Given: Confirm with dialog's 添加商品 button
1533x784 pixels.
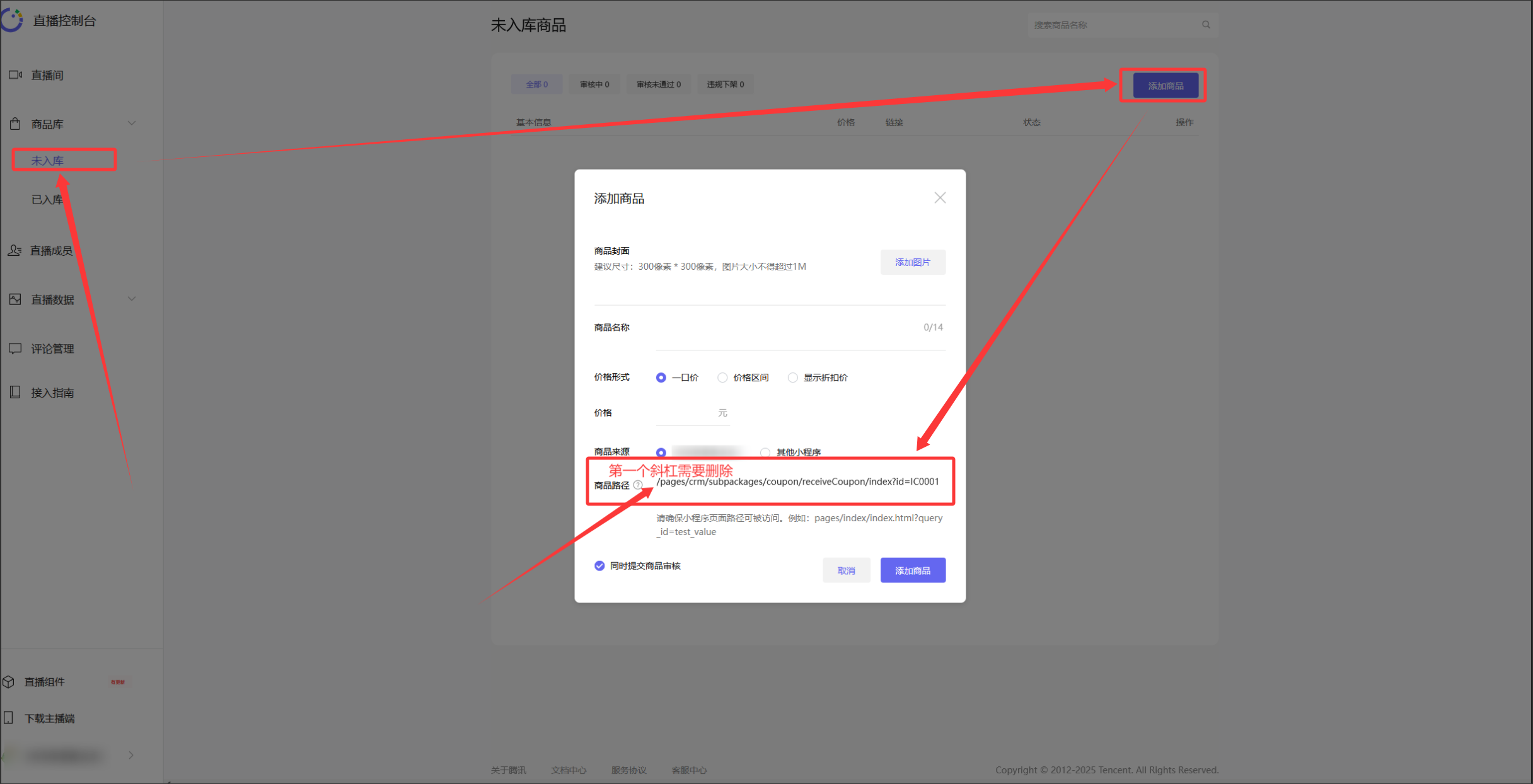Looking at the screenshot, I should point(913,570).
